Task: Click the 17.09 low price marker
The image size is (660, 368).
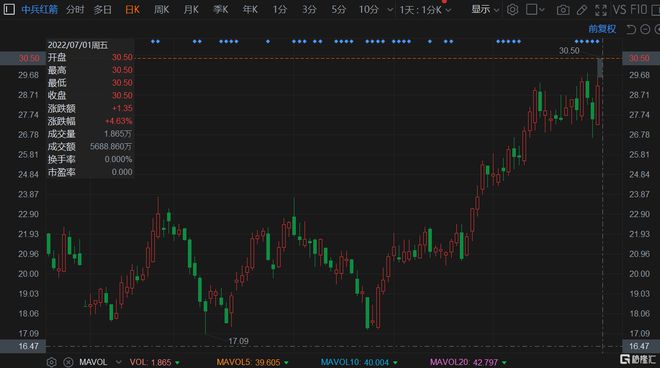Action: [238, 341]
